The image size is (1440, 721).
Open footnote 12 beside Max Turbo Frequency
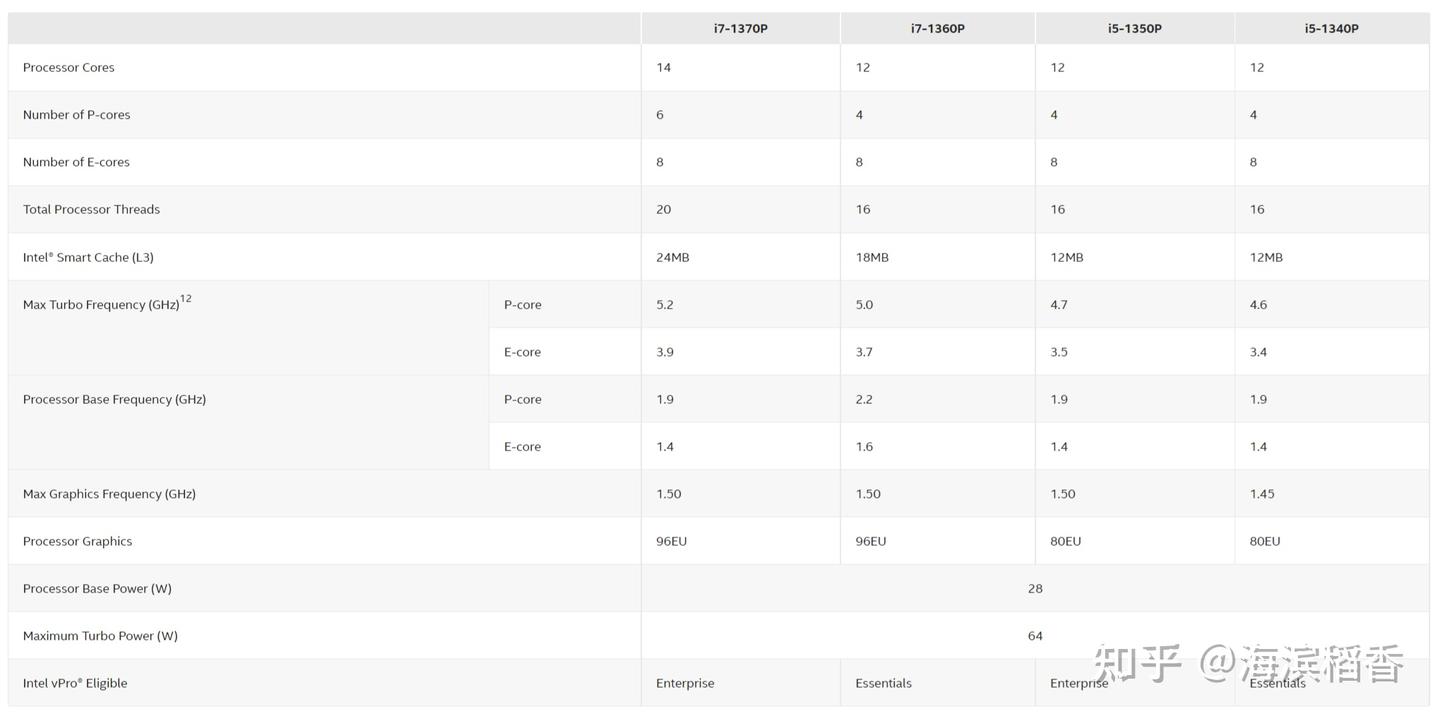coord(186,299)
